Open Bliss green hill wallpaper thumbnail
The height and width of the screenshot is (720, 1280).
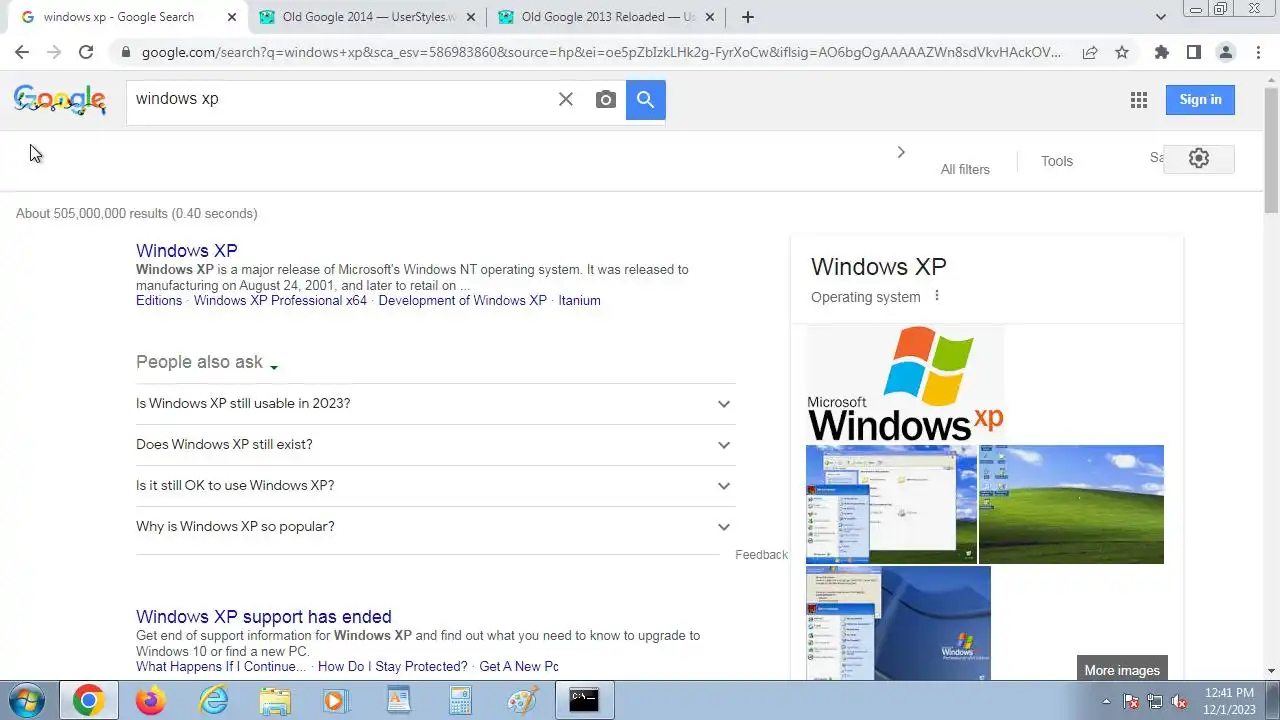tap(1071, 504)
